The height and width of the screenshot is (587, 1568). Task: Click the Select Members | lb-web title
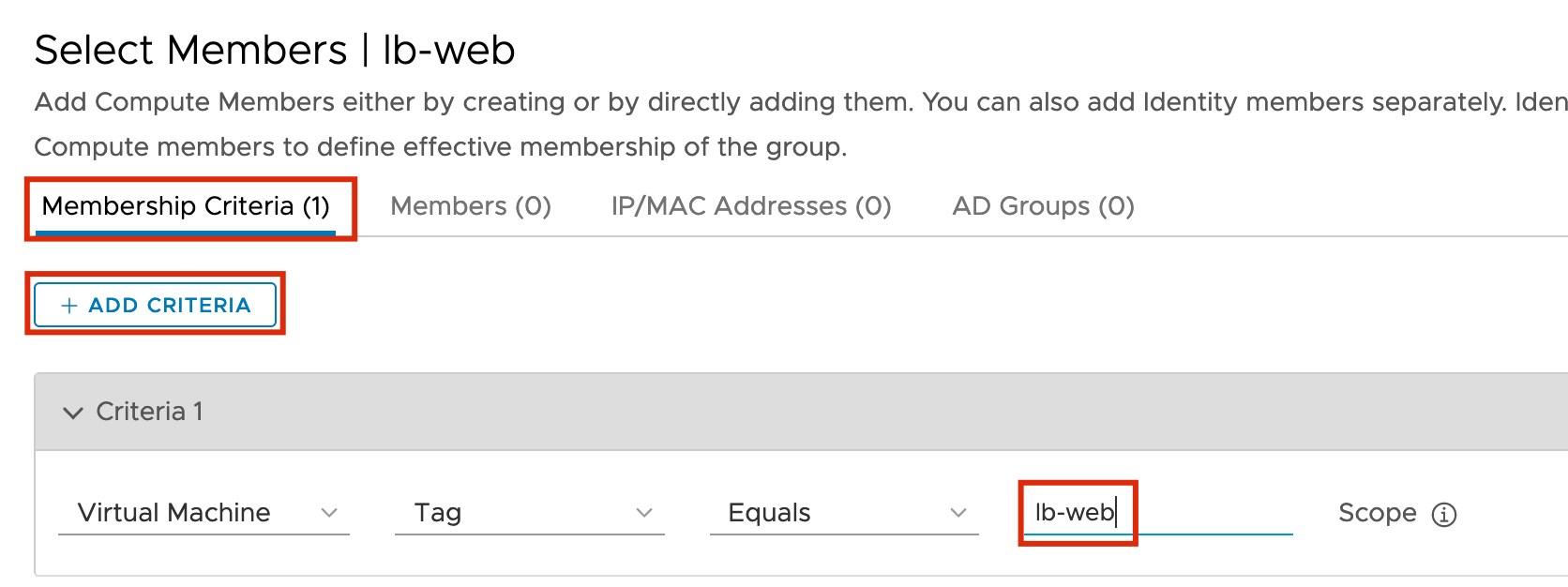click(275, 51)
